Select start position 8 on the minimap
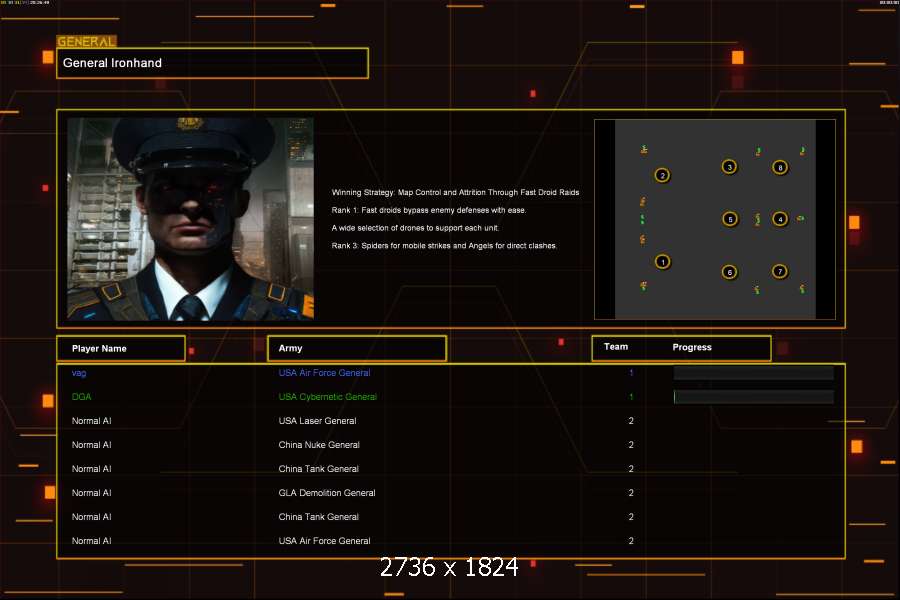This screenshot has width=900, height=600. [x=779, y=168]
